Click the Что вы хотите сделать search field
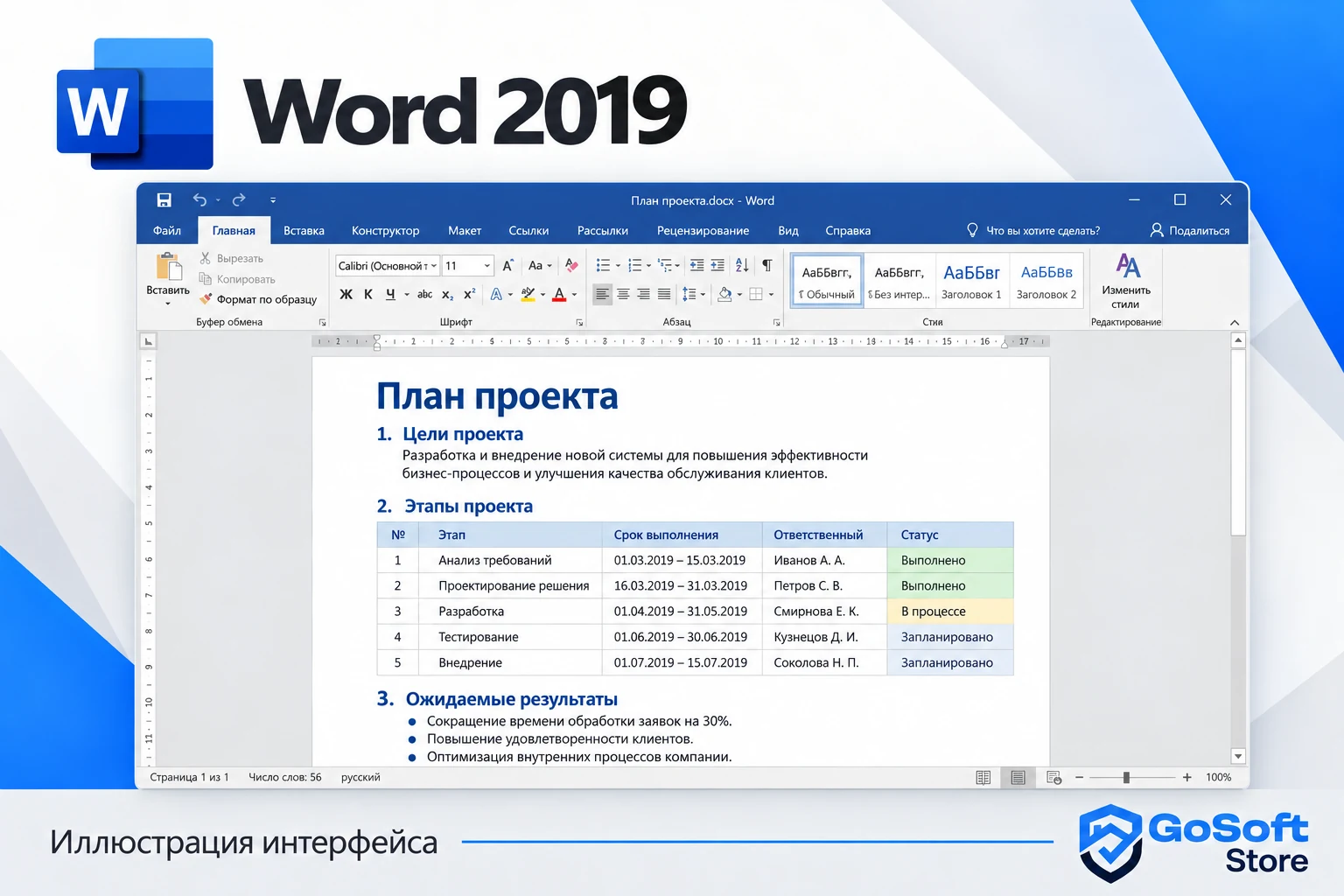 1033,230
